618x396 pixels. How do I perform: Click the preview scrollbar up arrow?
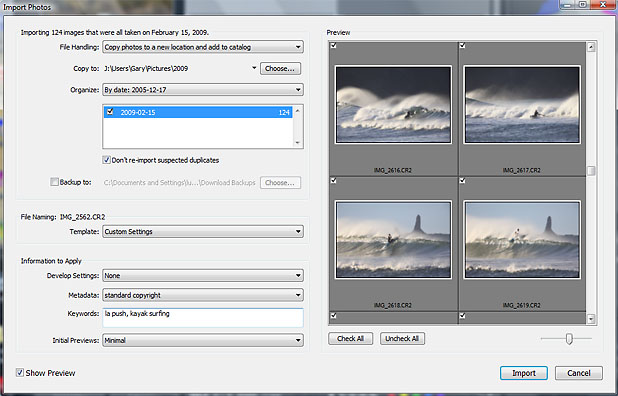[x=591, y=47]
